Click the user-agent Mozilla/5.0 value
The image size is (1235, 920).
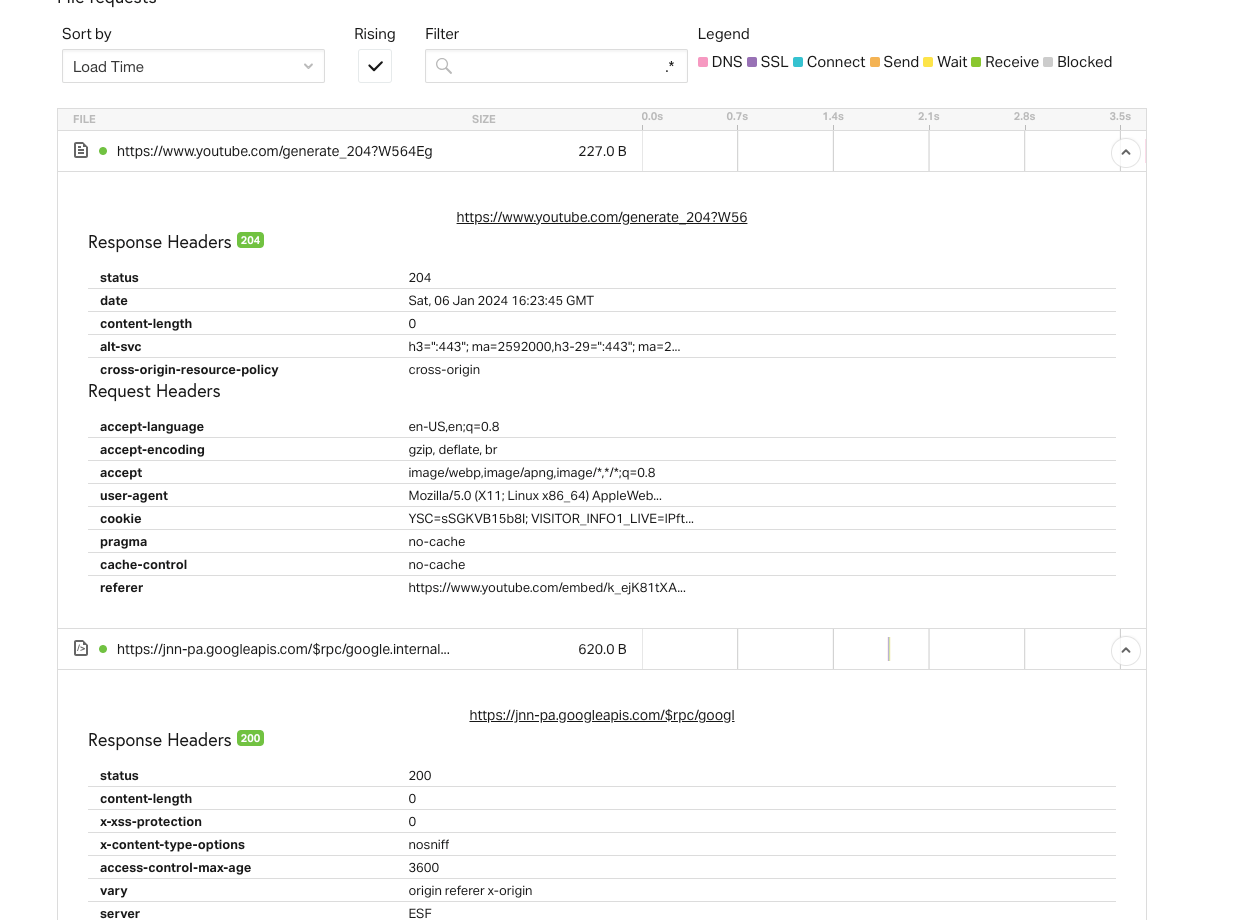pyautogui.click(x=535, y=495)
